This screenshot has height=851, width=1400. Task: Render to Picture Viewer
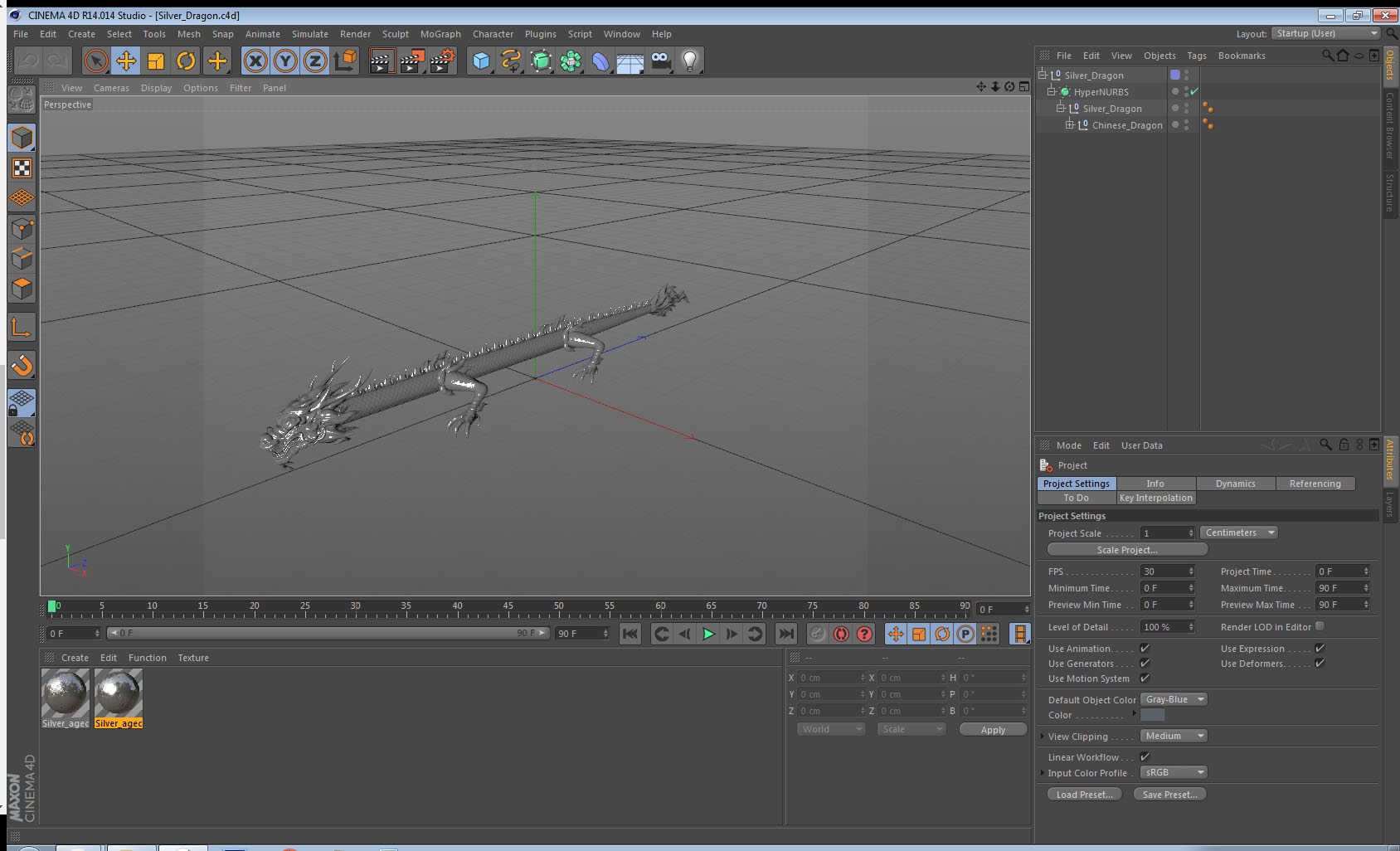point(412,61)
